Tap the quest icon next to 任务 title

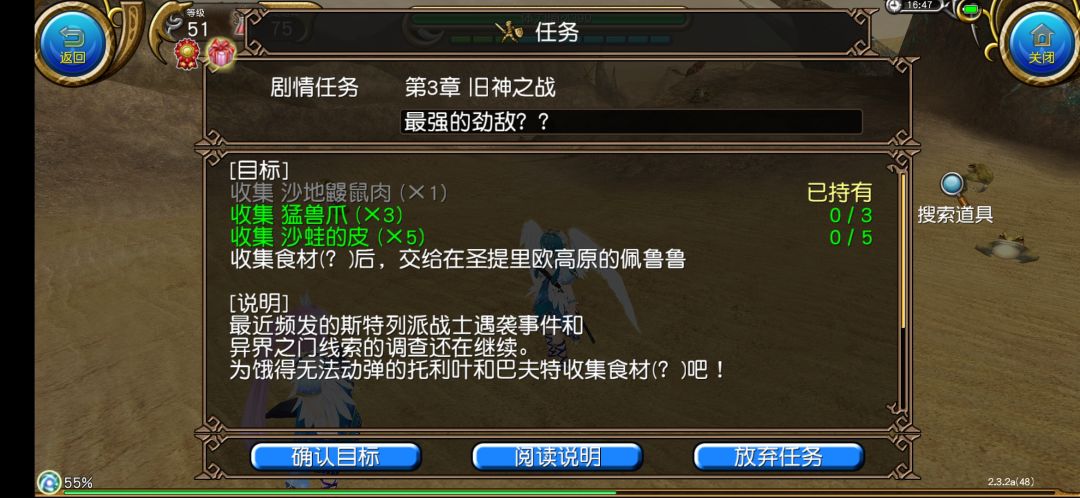(509, 31)
